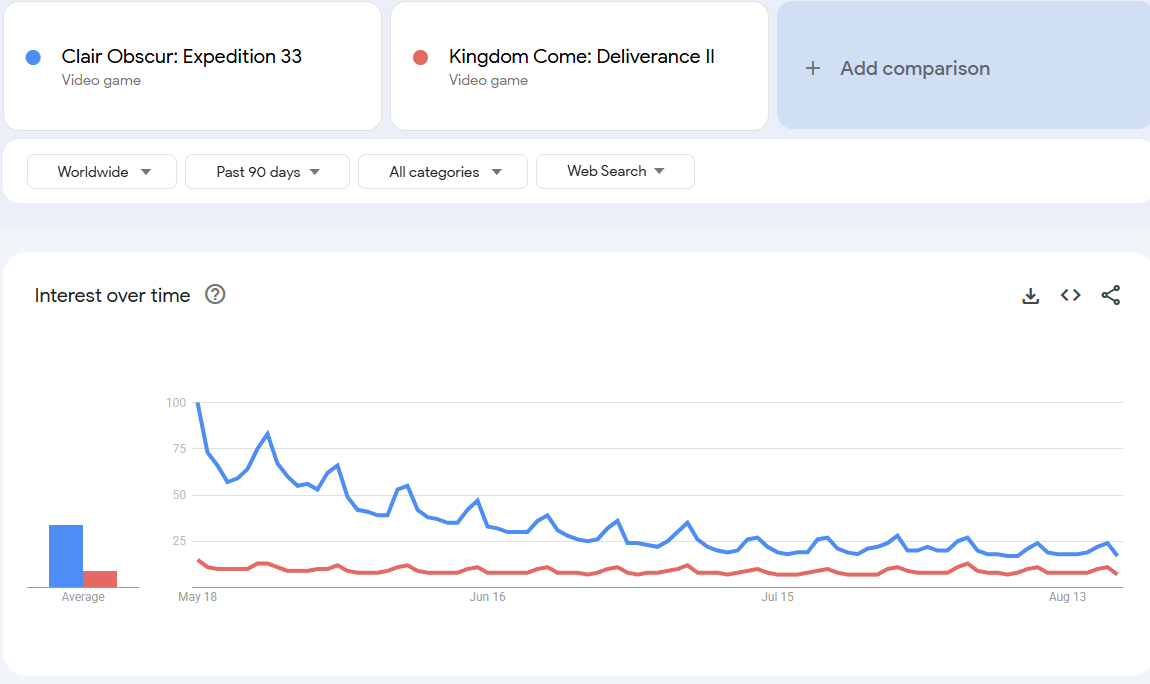Click the Add comparison button
Viewport: 1150px width, 684px height.
click(x=914, y=68)
